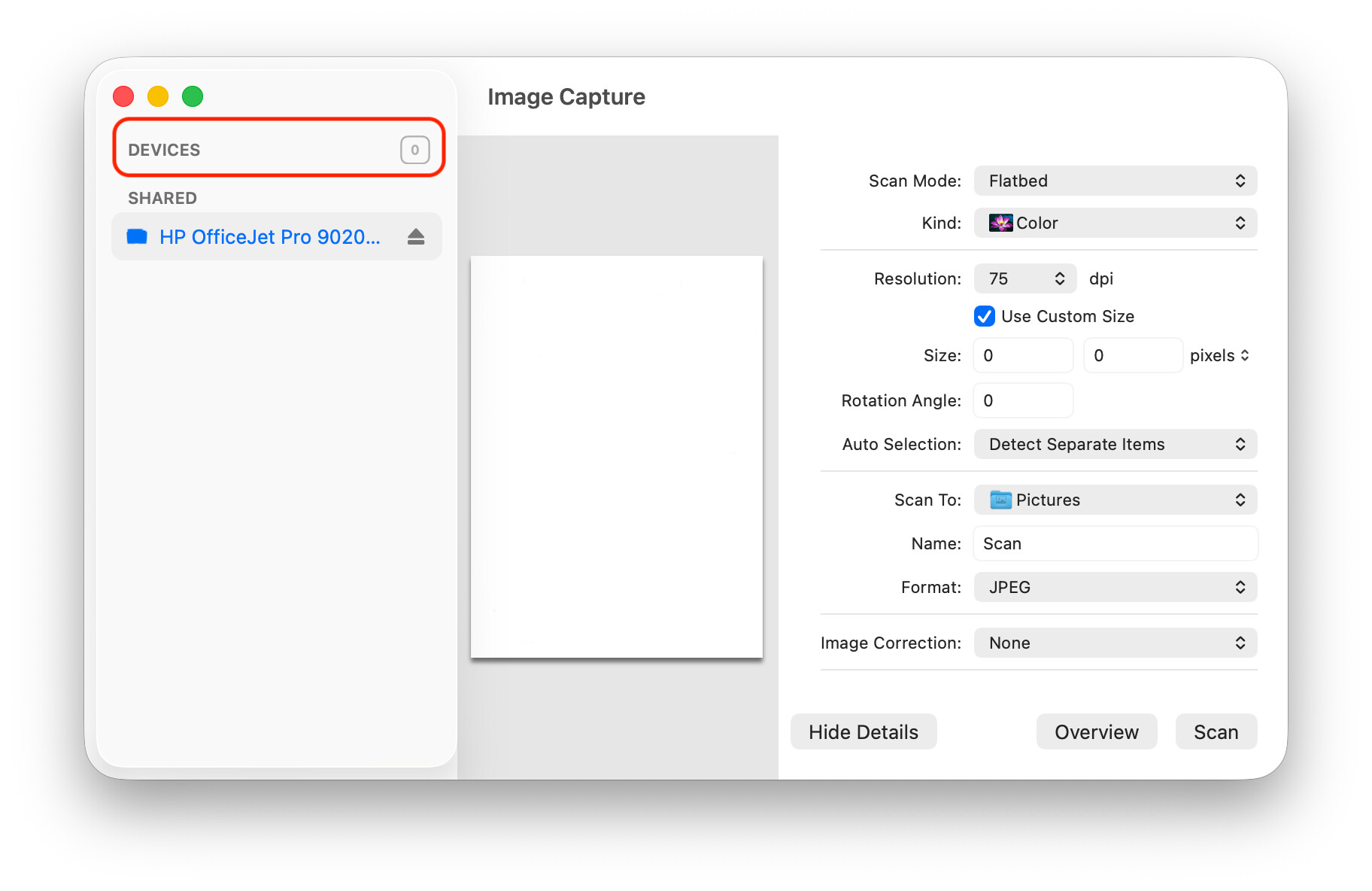The image size is (1372, 891).
Task: Expand the Auto Selection dropdown
Action: coord(1115,444)
